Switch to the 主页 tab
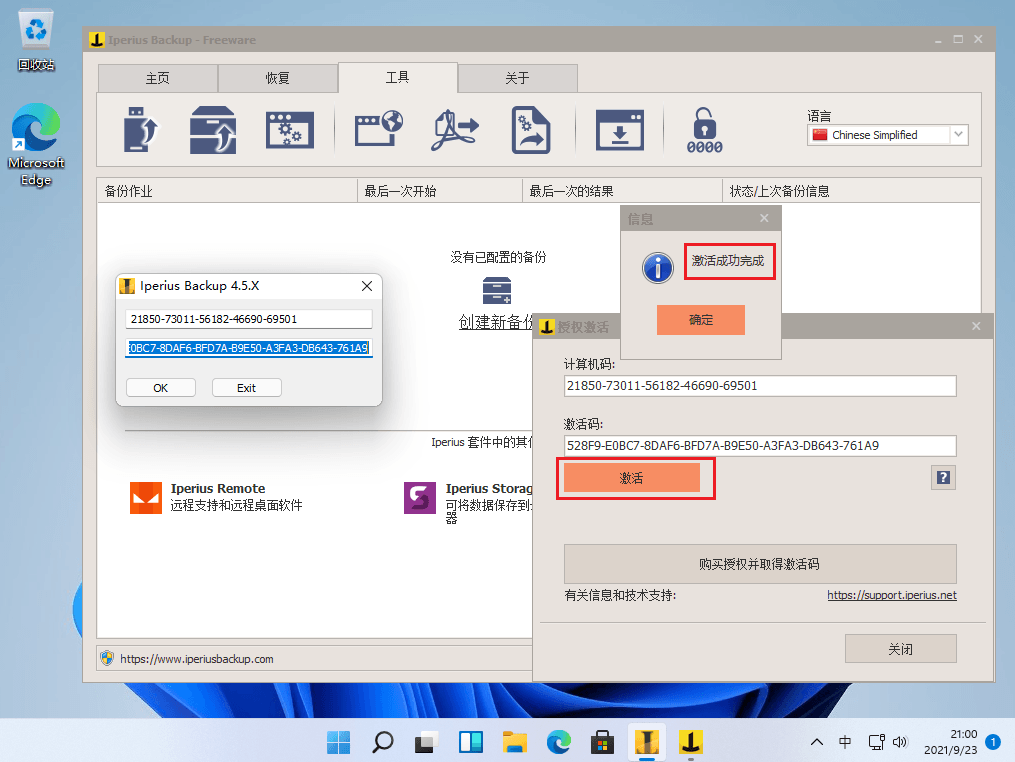The image size is (1015, 762). (157, 78)
